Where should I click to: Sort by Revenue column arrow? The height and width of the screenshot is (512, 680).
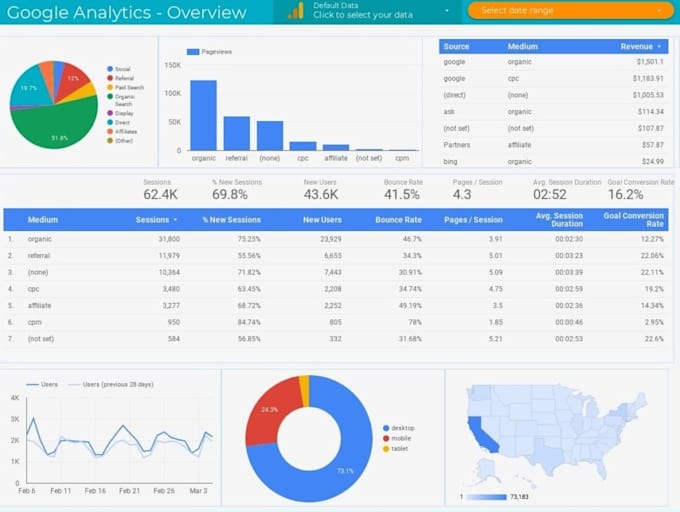click(x=660, y=46)
